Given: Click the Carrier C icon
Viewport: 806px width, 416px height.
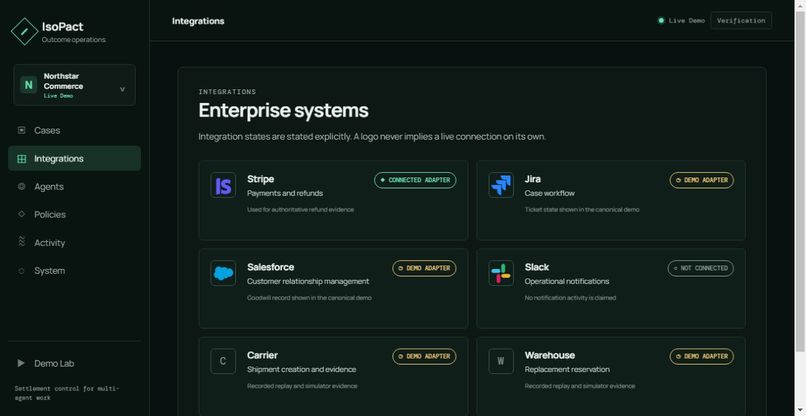Looking at the screenshot, I should tap(223, 361).
